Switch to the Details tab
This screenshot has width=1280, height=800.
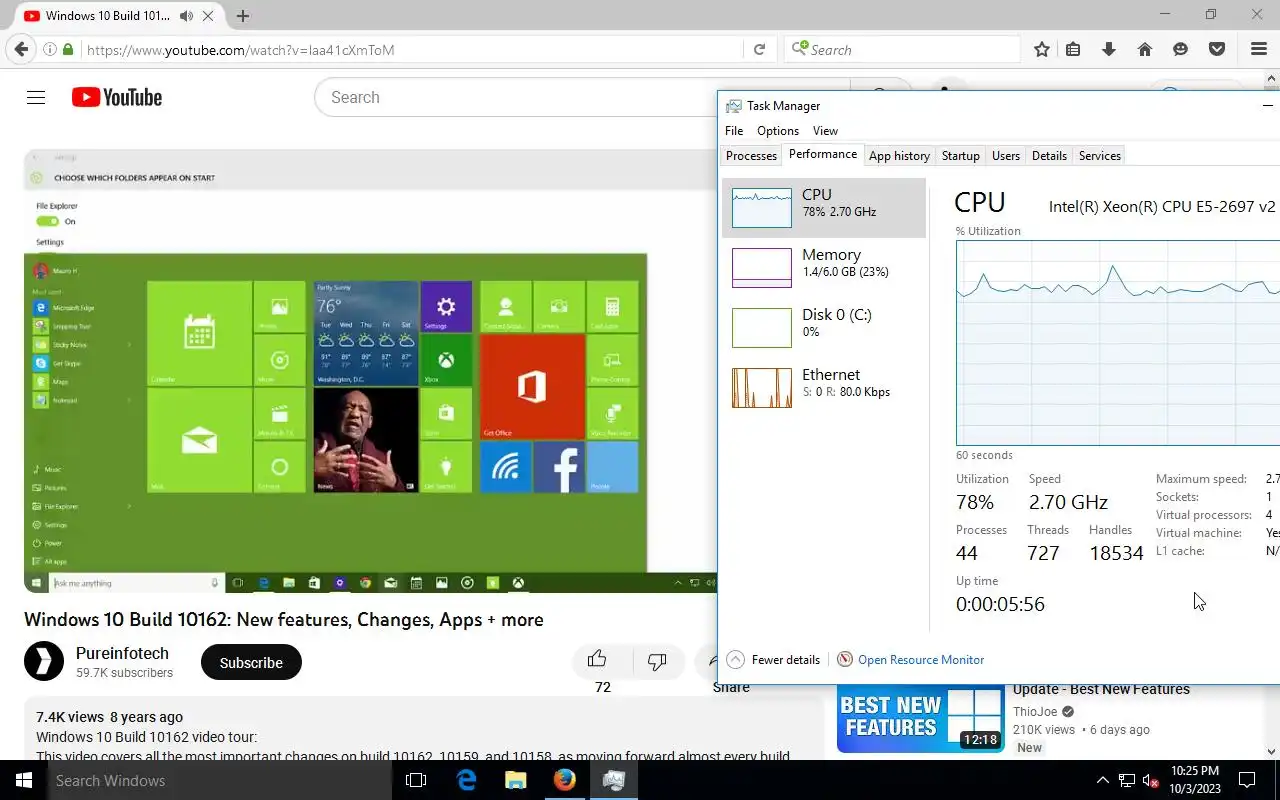click(1049, 155)
